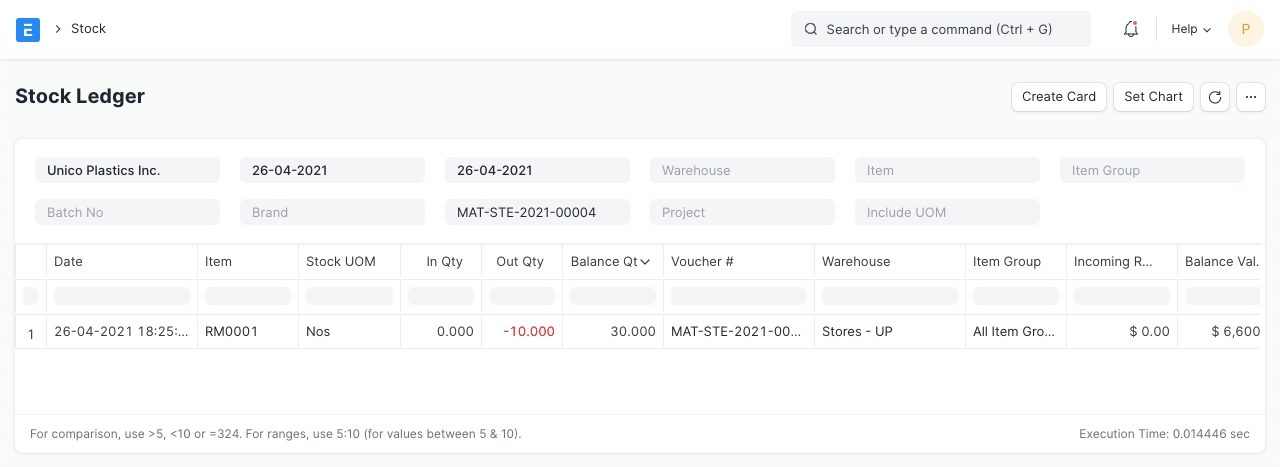This screenshot has height=467, width=1280.
Task: Click the voucher number filter MAT-STE-2021-00004
Action: [537, 213]
